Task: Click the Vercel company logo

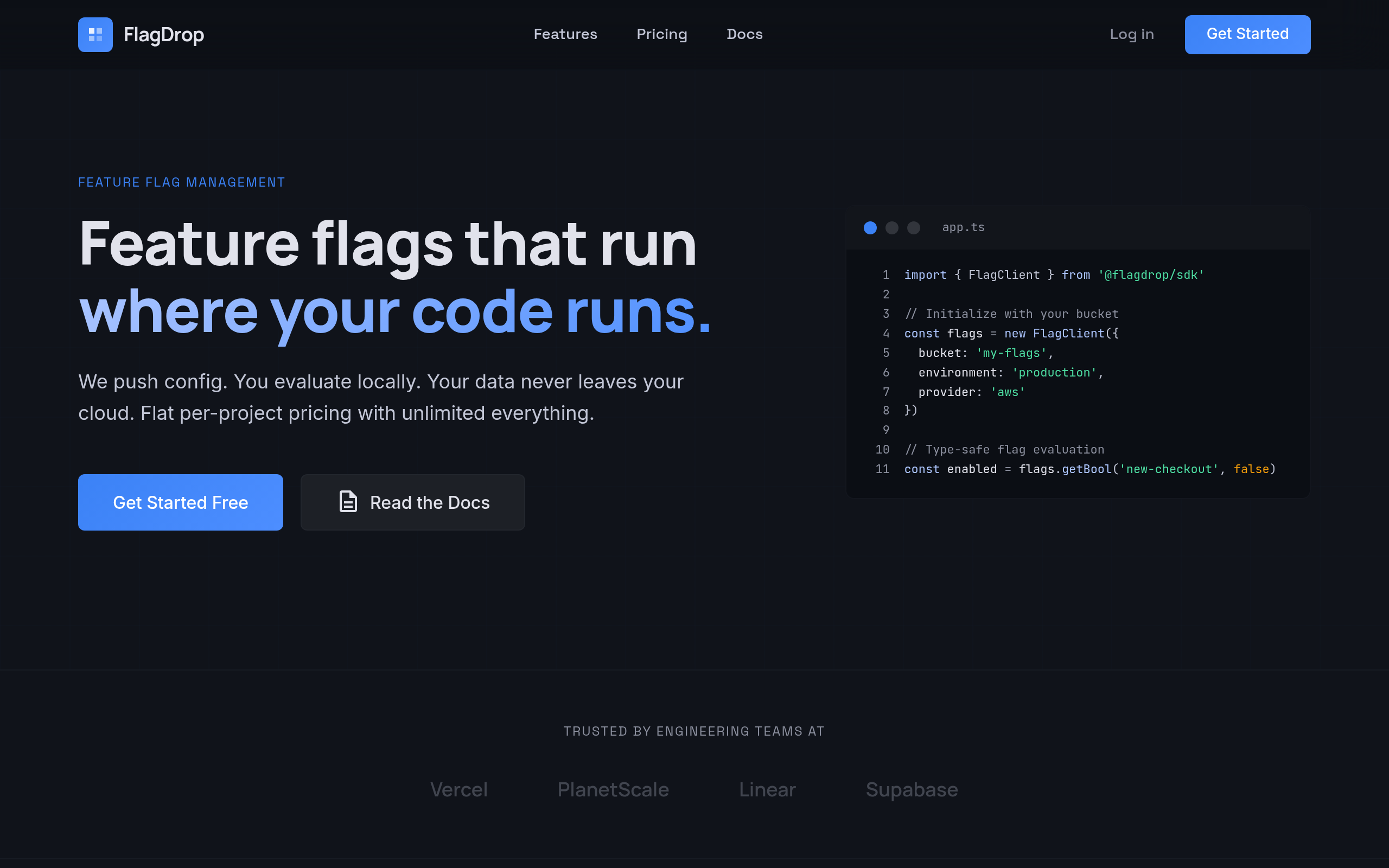Action: tap(458, 789)
